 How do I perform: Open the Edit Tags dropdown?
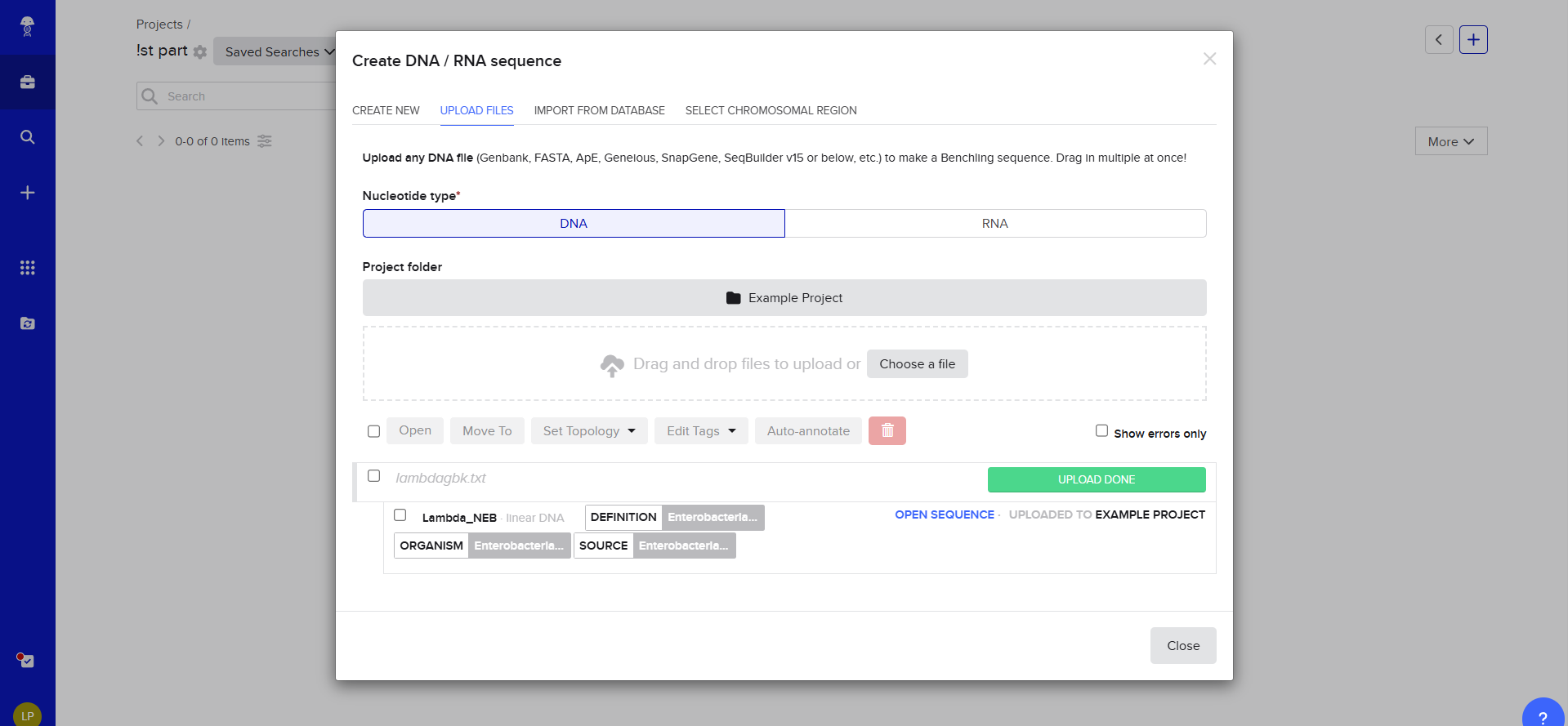[x=700, y=431]
